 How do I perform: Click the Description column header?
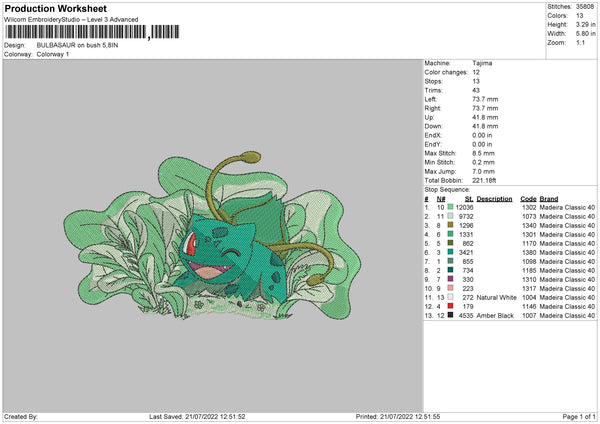click(x=495, y=198)
